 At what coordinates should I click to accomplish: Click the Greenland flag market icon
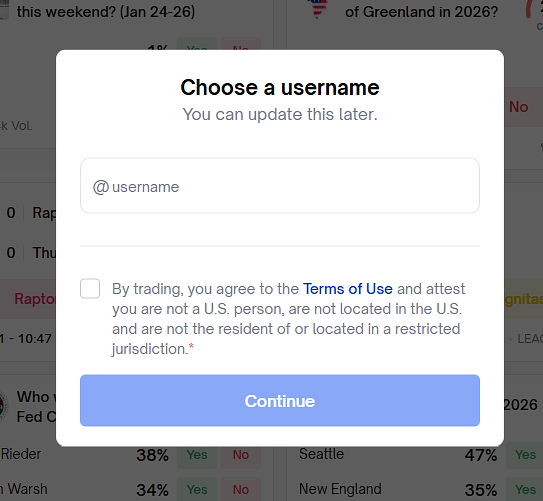click(319, 9)
